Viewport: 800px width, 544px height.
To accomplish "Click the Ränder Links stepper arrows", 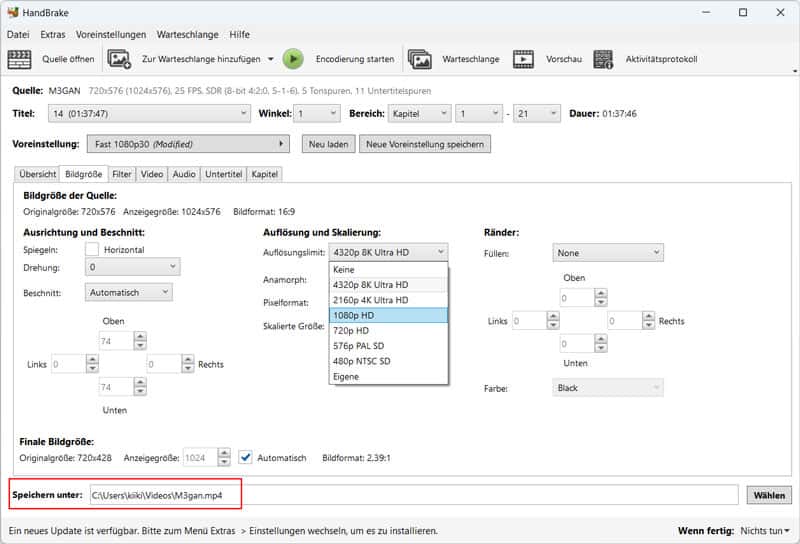I will pos(553,320).
